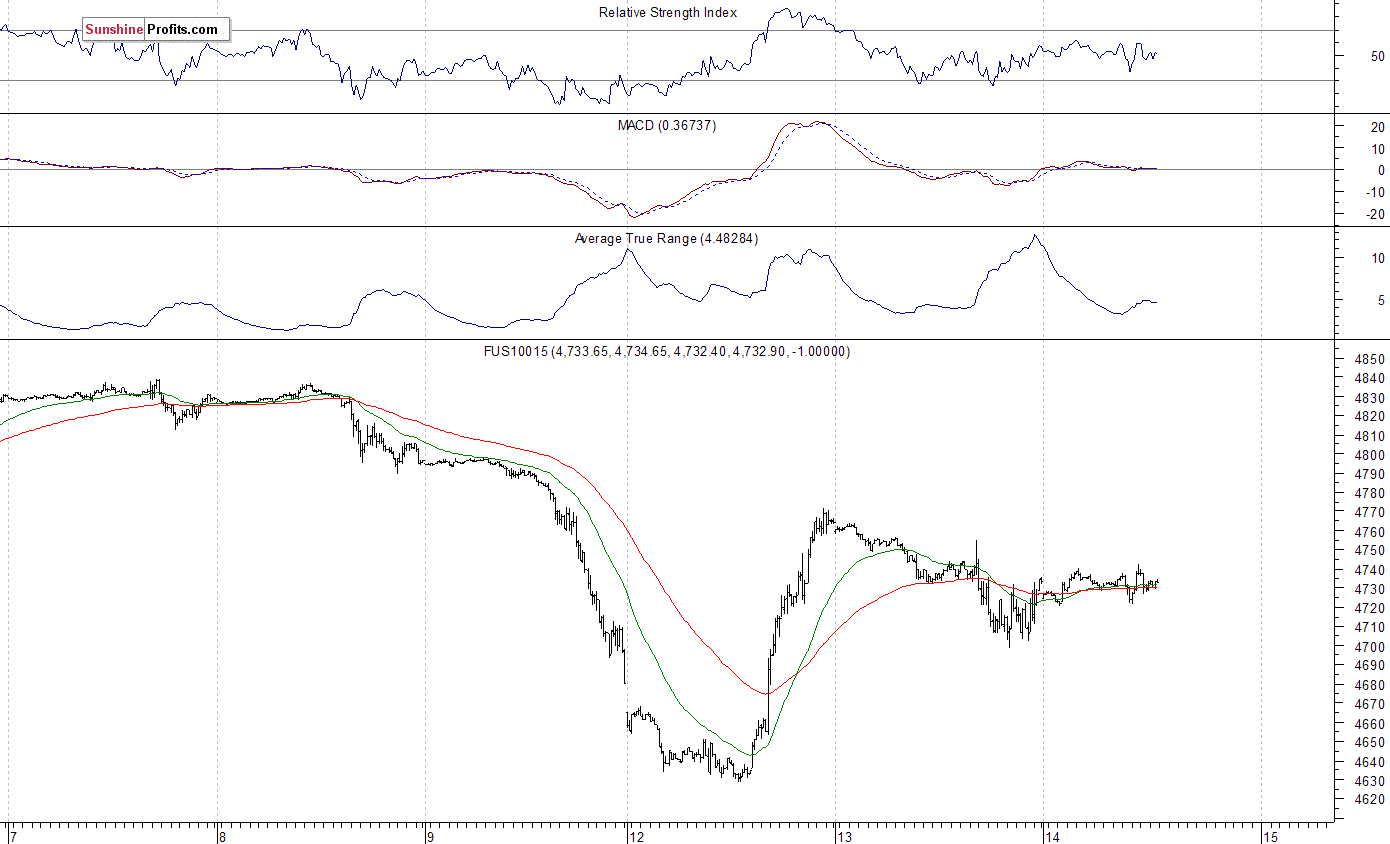Click the 4730 price axis label

tap(1370, 590)
